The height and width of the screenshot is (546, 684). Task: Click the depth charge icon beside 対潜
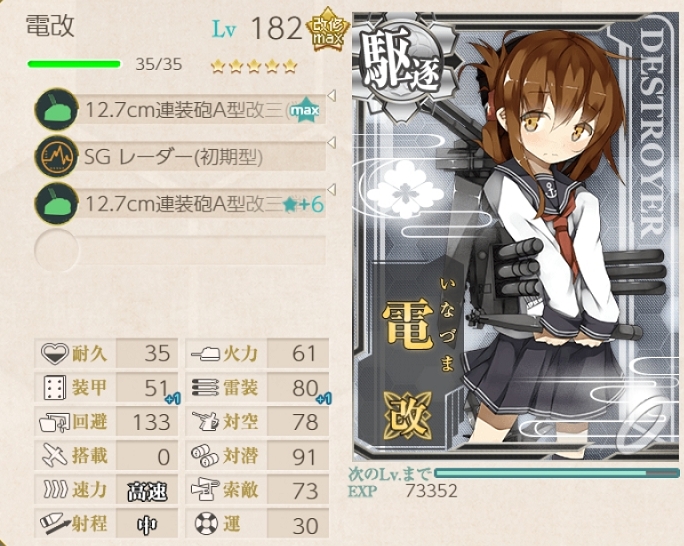tap(205, 455)
